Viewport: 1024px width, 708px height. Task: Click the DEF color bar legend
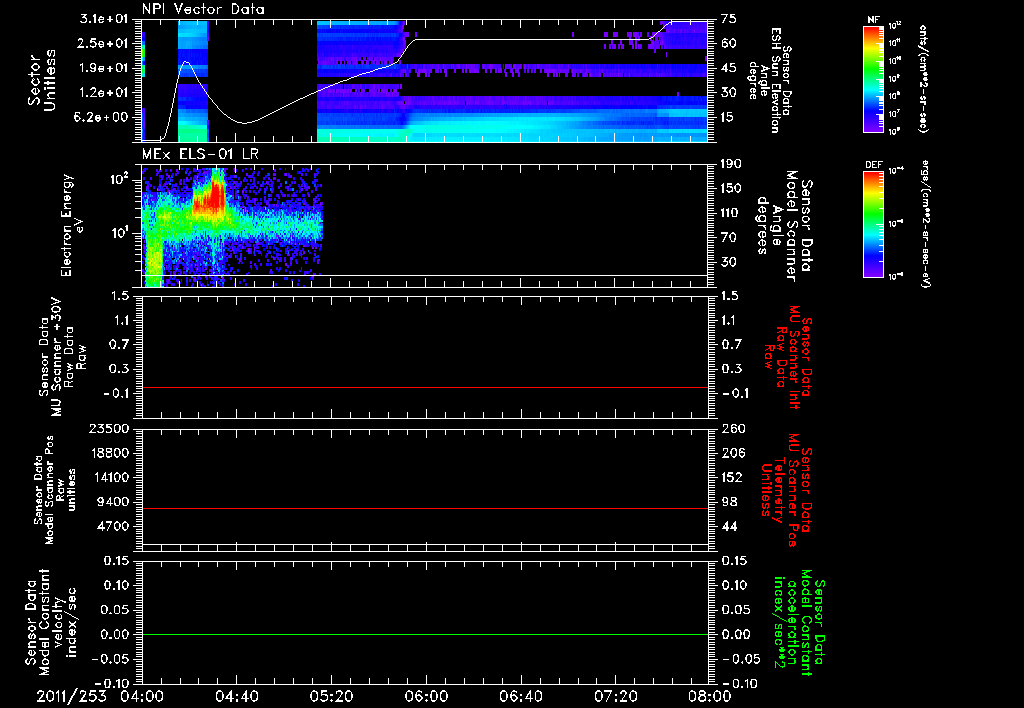point(874,223)
